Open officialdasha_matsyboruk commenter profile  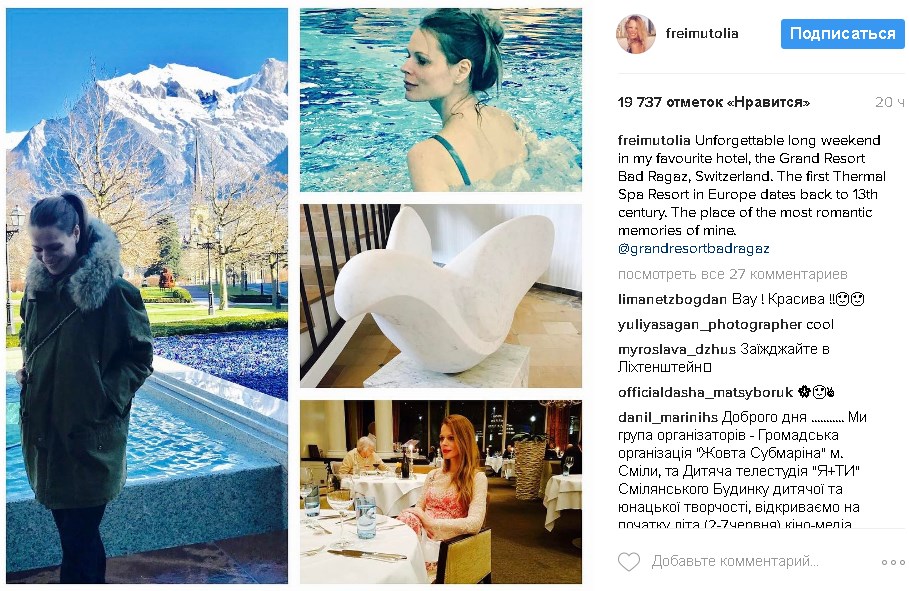(705, 393)
